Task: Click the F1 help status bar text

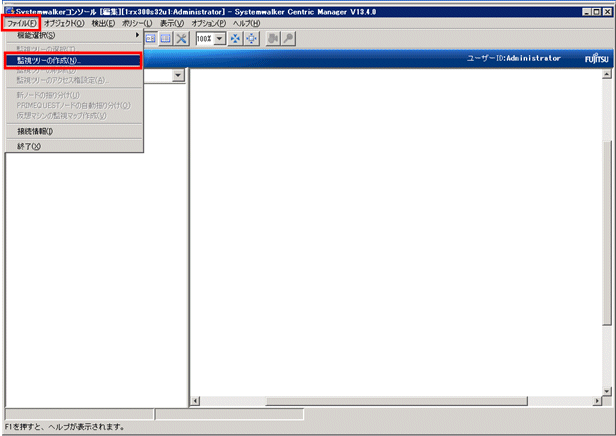Action: click(x=65, y=427)
